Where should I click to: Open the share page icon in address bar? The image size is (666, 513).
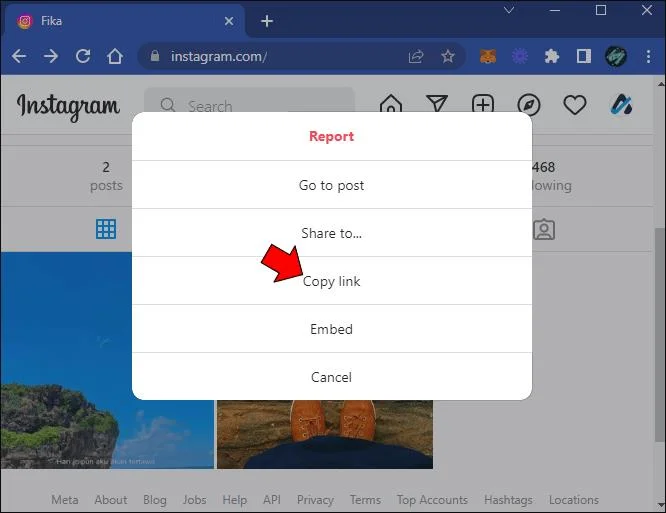pos(416,56)
